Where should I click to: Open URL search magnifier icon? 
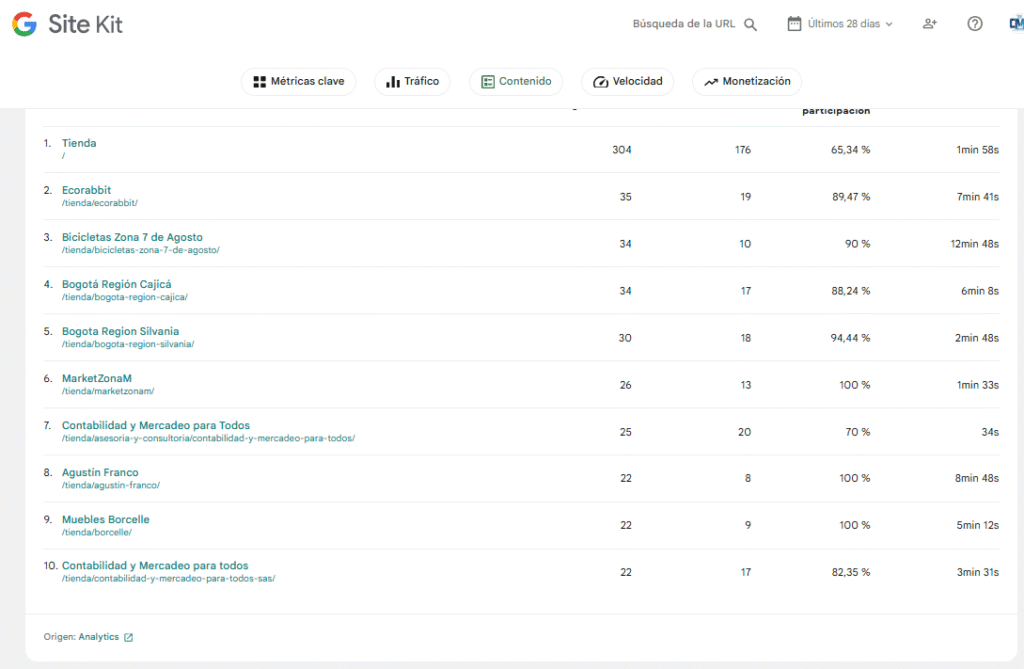tap(751, 24)
